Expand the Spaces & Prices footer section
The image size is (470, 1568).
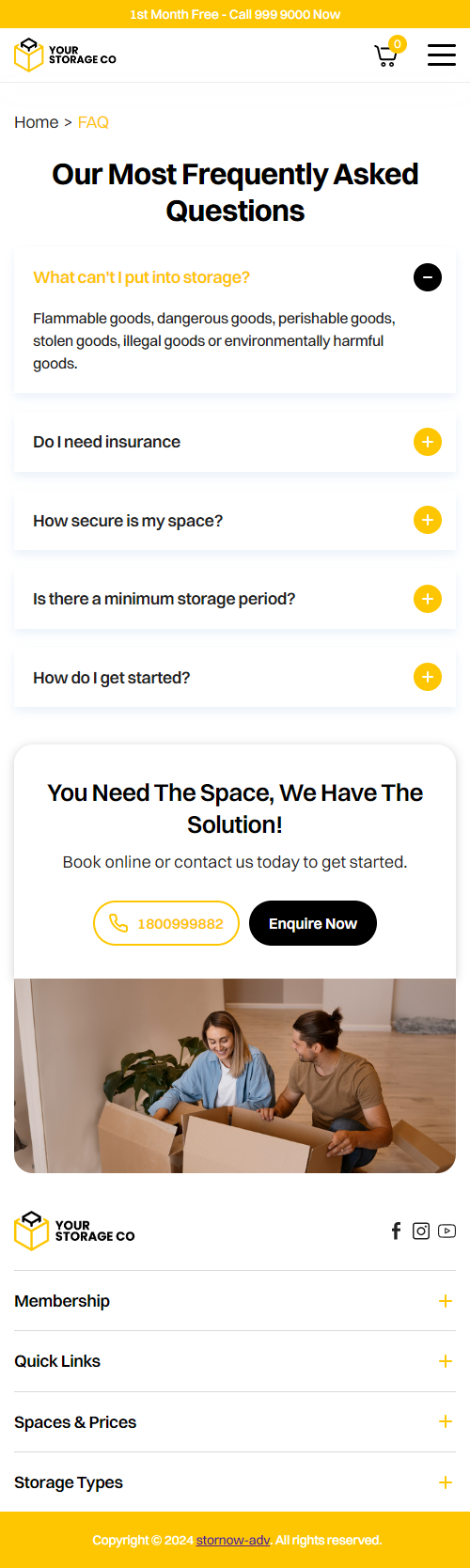tap(235, 1422)
